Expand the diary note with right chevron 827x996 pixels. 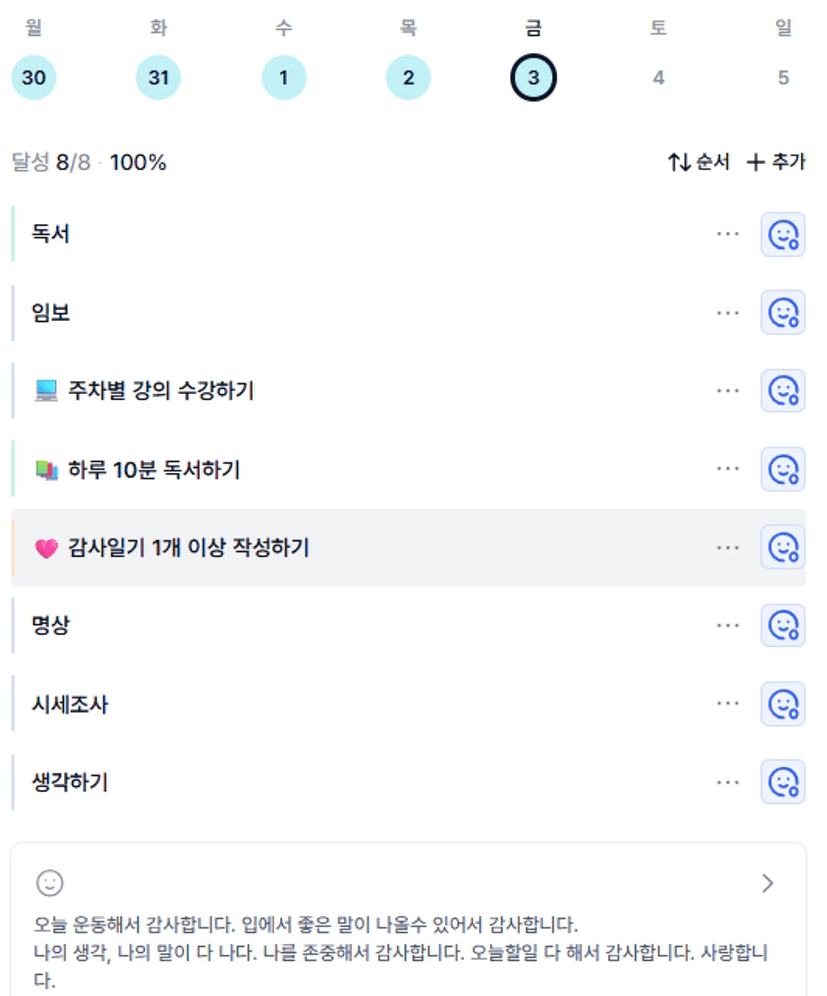click(x=767, y=882)
